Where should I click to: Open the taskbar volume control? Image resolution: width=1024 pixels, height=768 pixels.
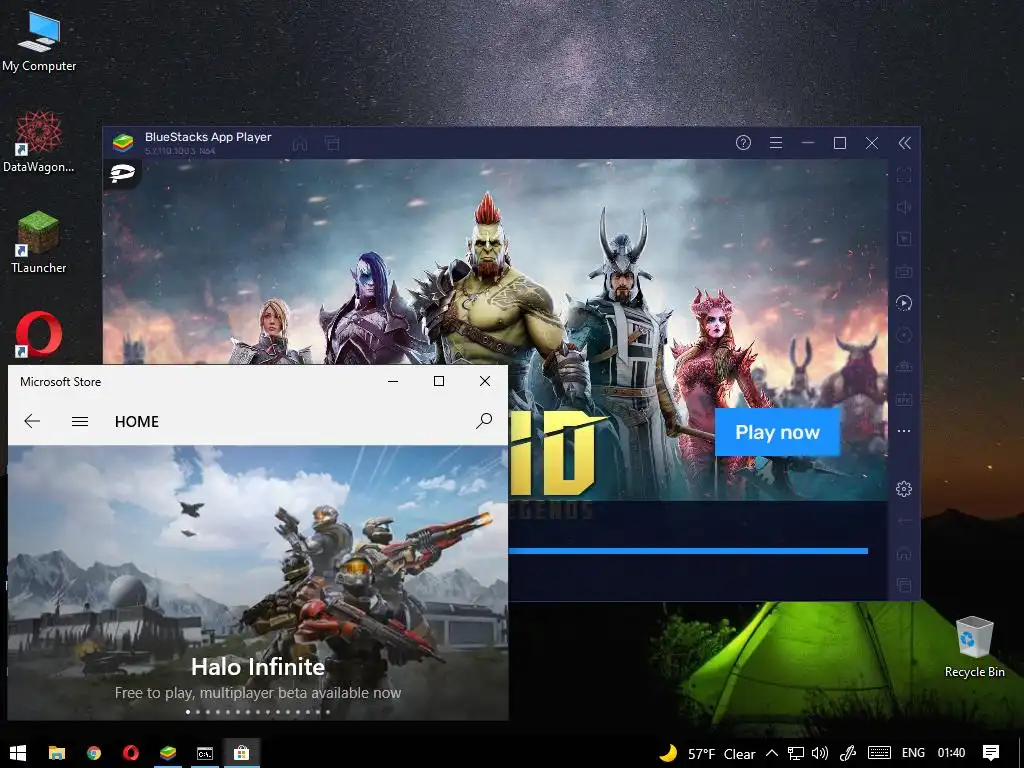[820, 754]
